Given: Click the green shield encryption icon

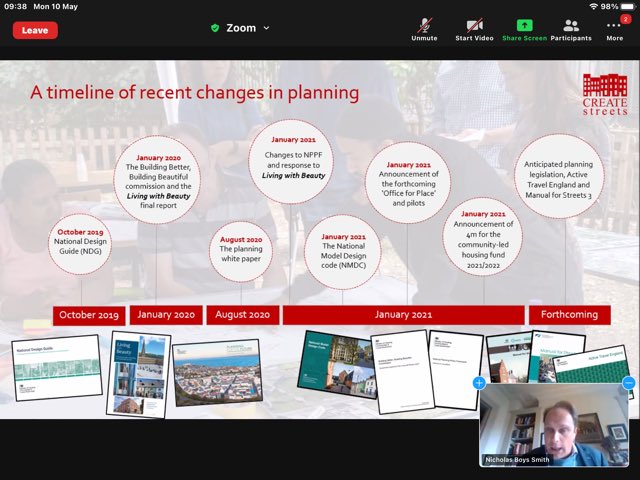Looking at the screenshot, I should 215,28.
